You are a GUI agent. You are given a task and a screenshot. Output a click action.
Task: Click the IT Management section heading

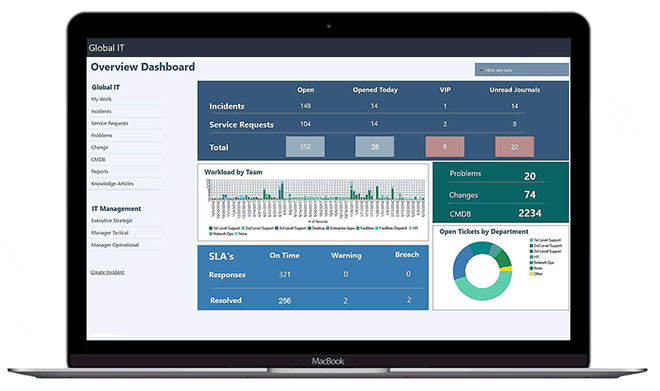pos(116,209)
